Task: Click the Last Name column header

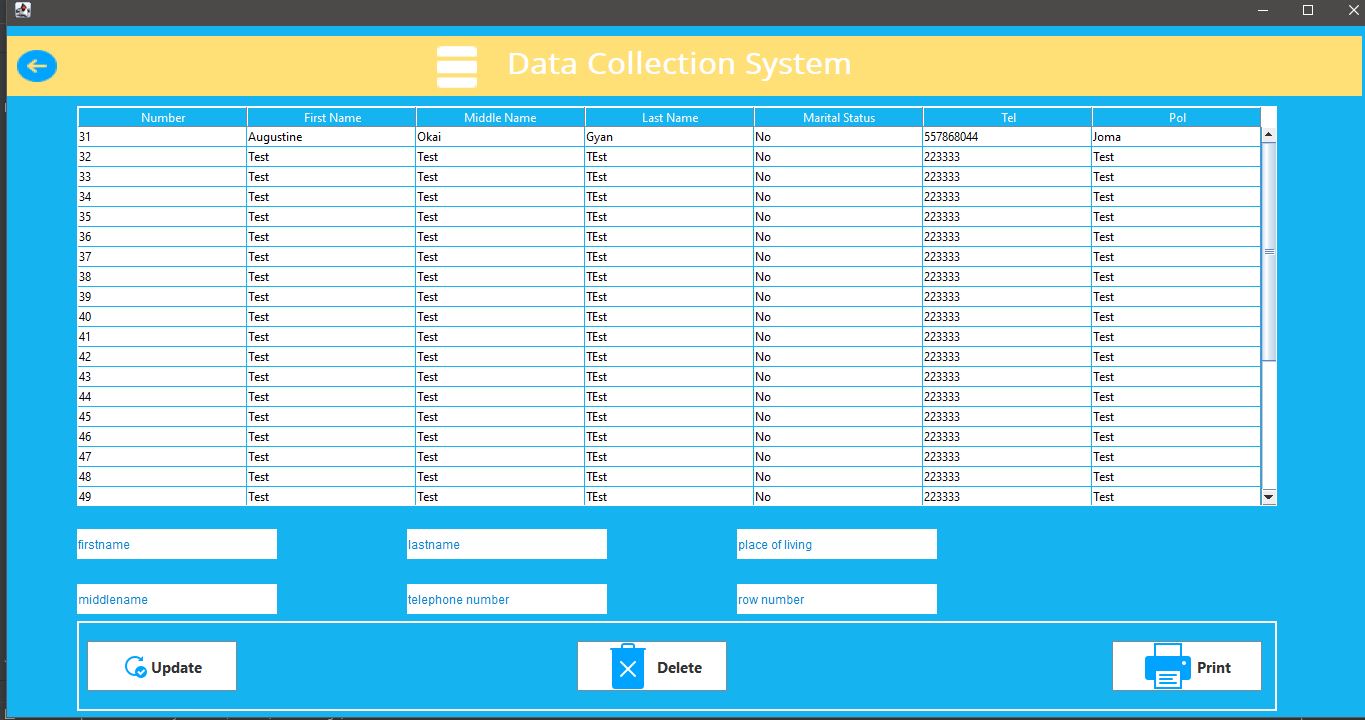Action: (670, 117)
